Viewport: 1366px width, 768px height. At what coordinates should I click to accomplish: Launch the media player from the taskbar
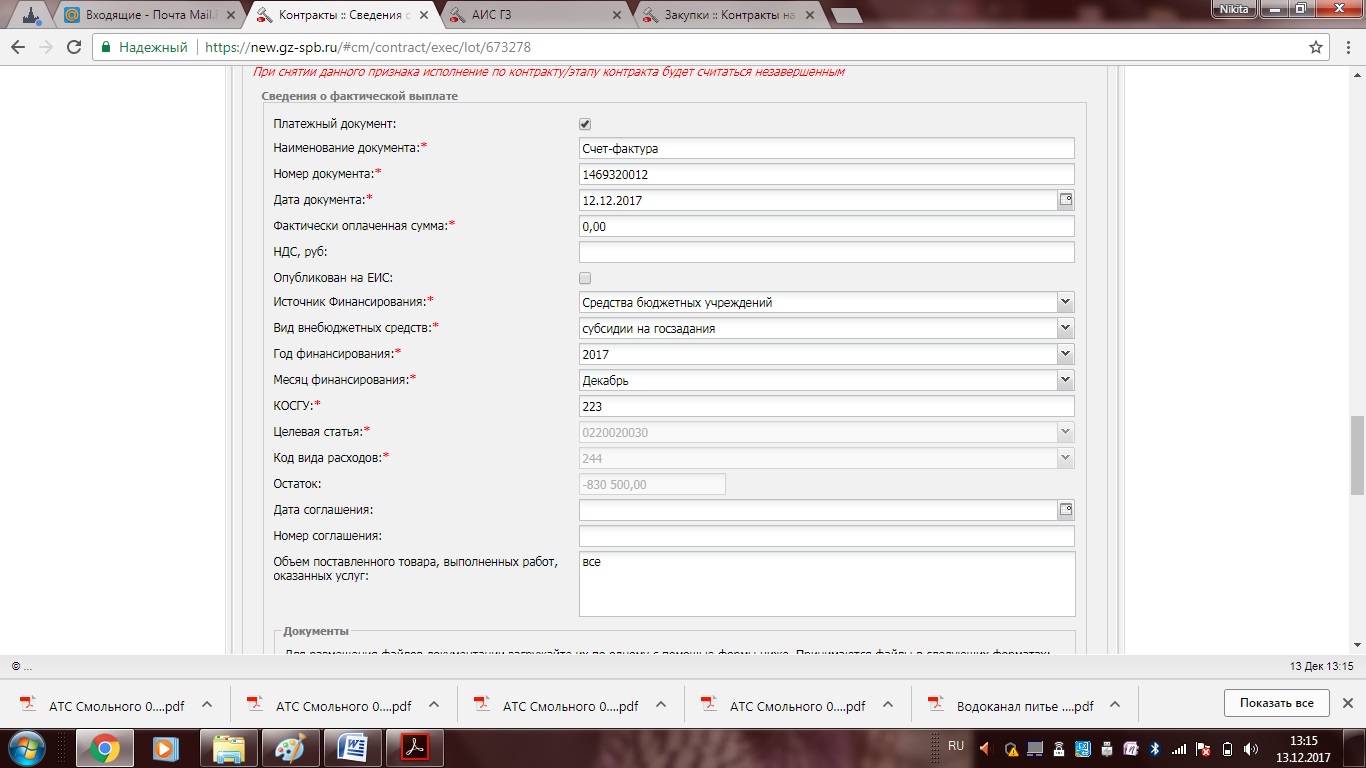pos(166,748)
